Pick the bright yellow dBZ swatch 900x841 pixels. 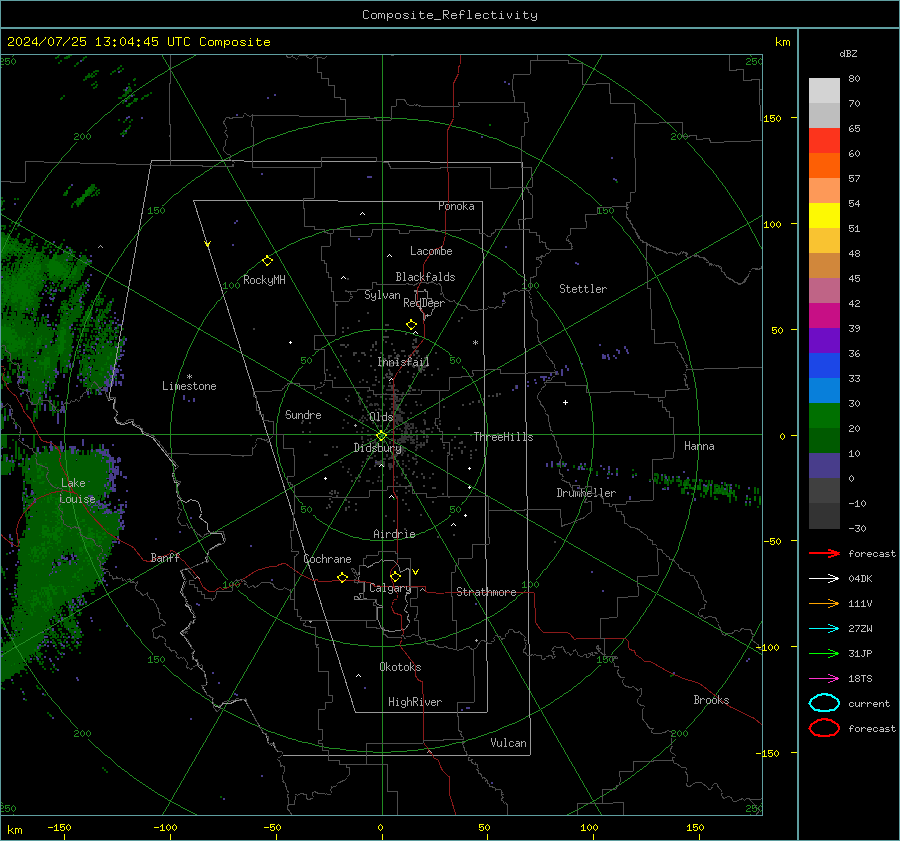point(824,216)
